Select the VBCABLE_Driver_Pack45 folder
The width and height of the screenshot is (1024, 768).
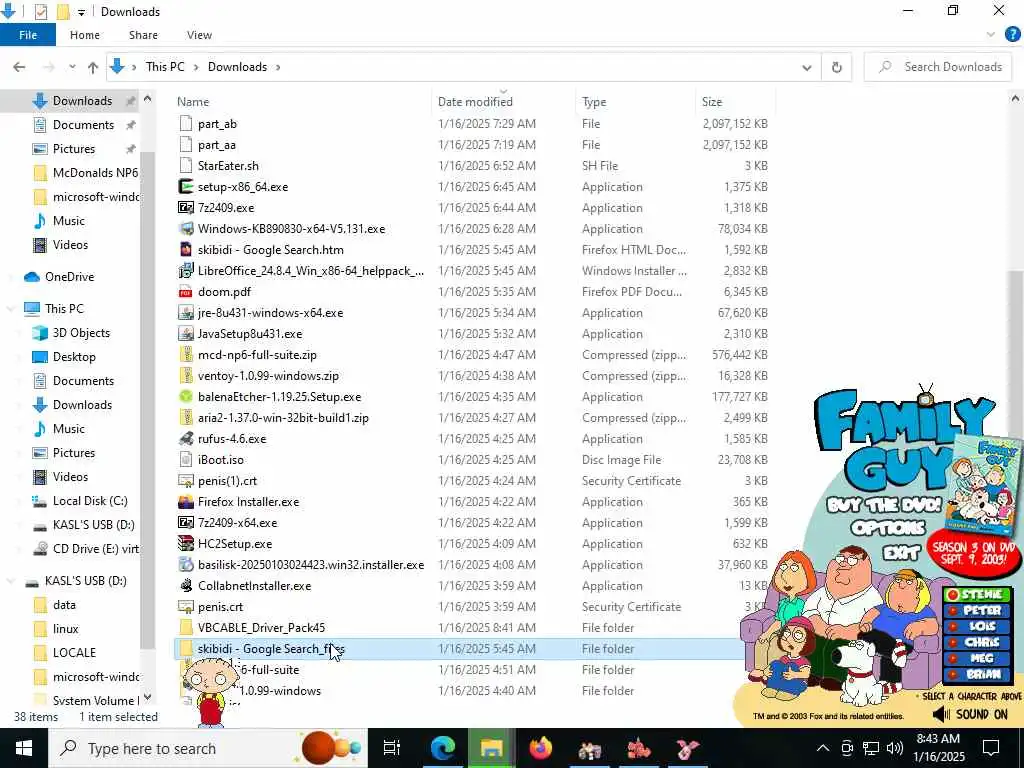[261, 628]
